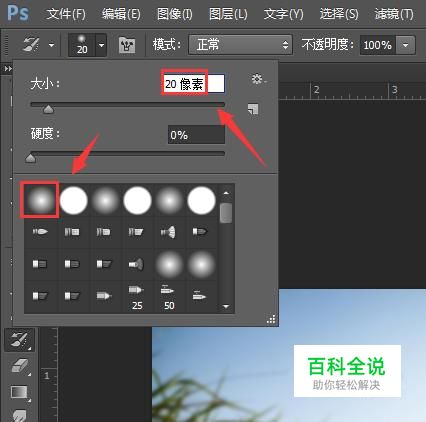Select the fourth brush in the top row
This screenshot has width=426, height=422.
pyautogui.click(x=137, y=200)
